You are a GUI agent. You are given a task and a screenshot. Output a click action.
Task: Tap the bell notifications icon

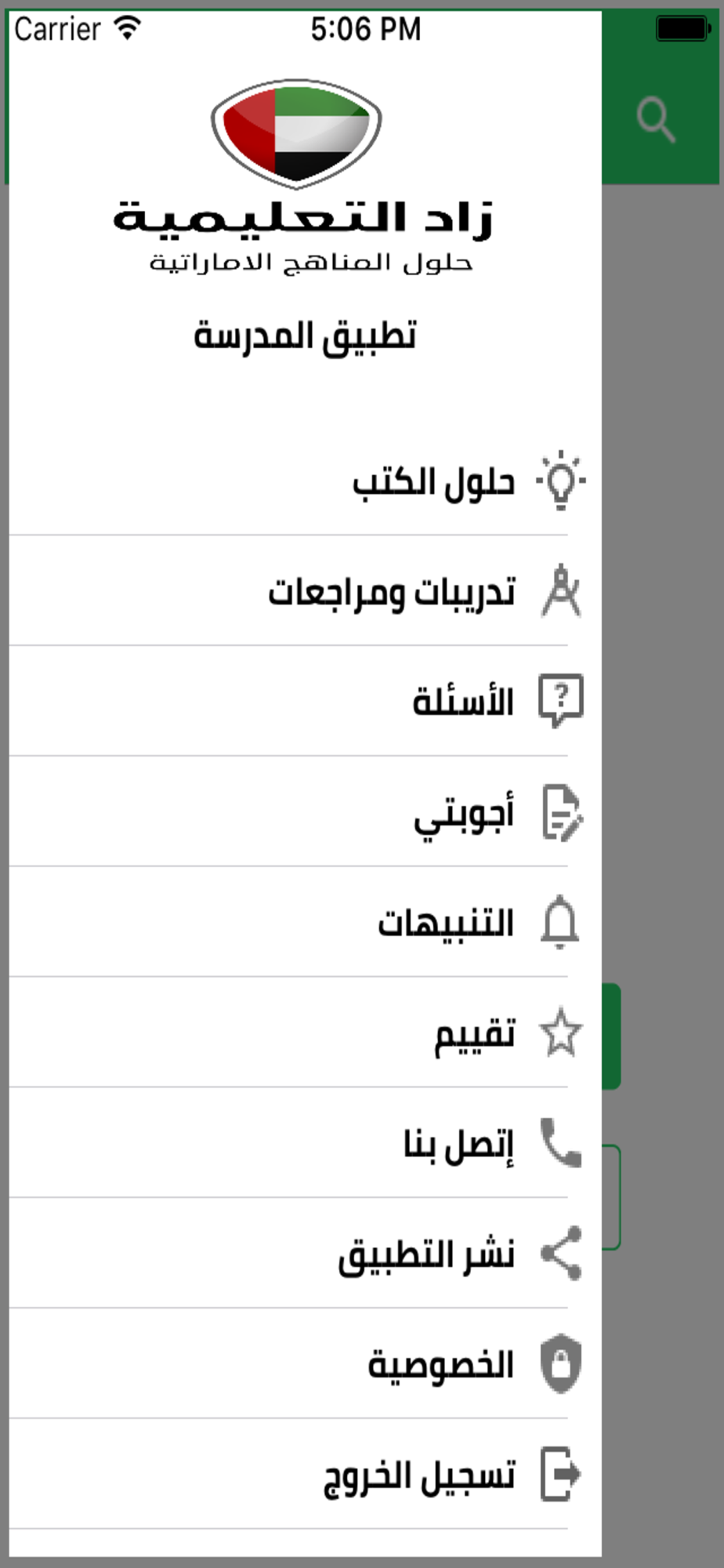(560, 922)
